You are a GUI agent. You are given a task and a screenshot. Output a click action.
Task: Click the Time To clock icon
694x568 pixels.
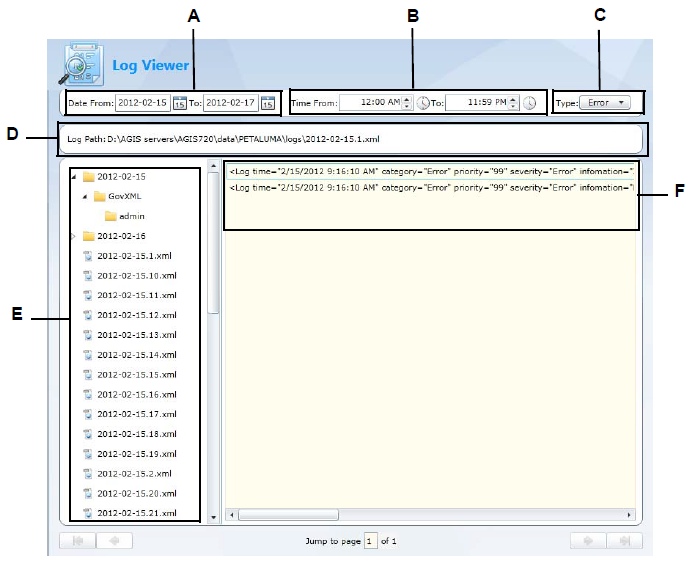(529, 103)
